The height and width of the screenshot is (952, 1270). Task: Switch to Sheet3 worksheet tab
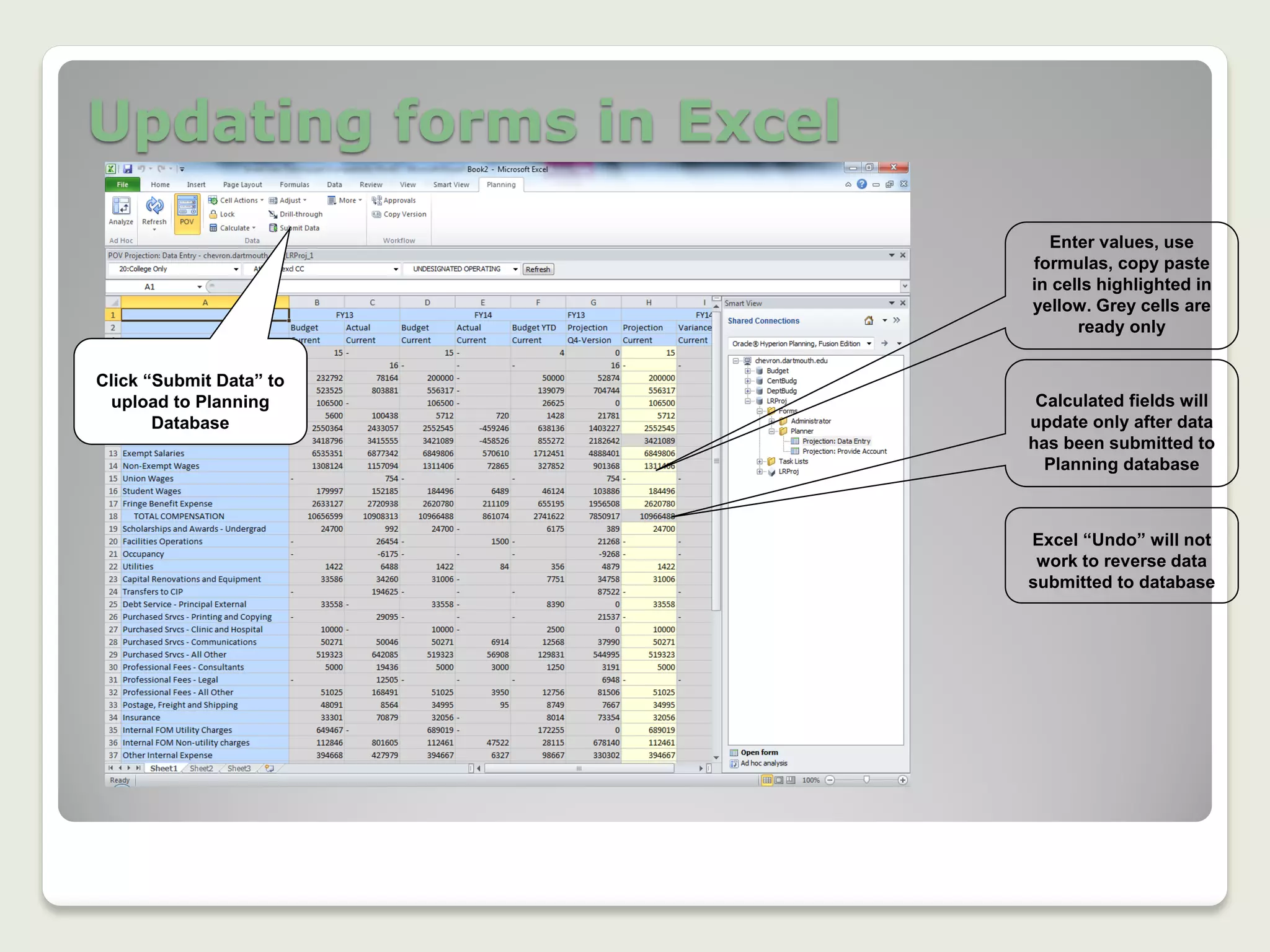point(239,769)
